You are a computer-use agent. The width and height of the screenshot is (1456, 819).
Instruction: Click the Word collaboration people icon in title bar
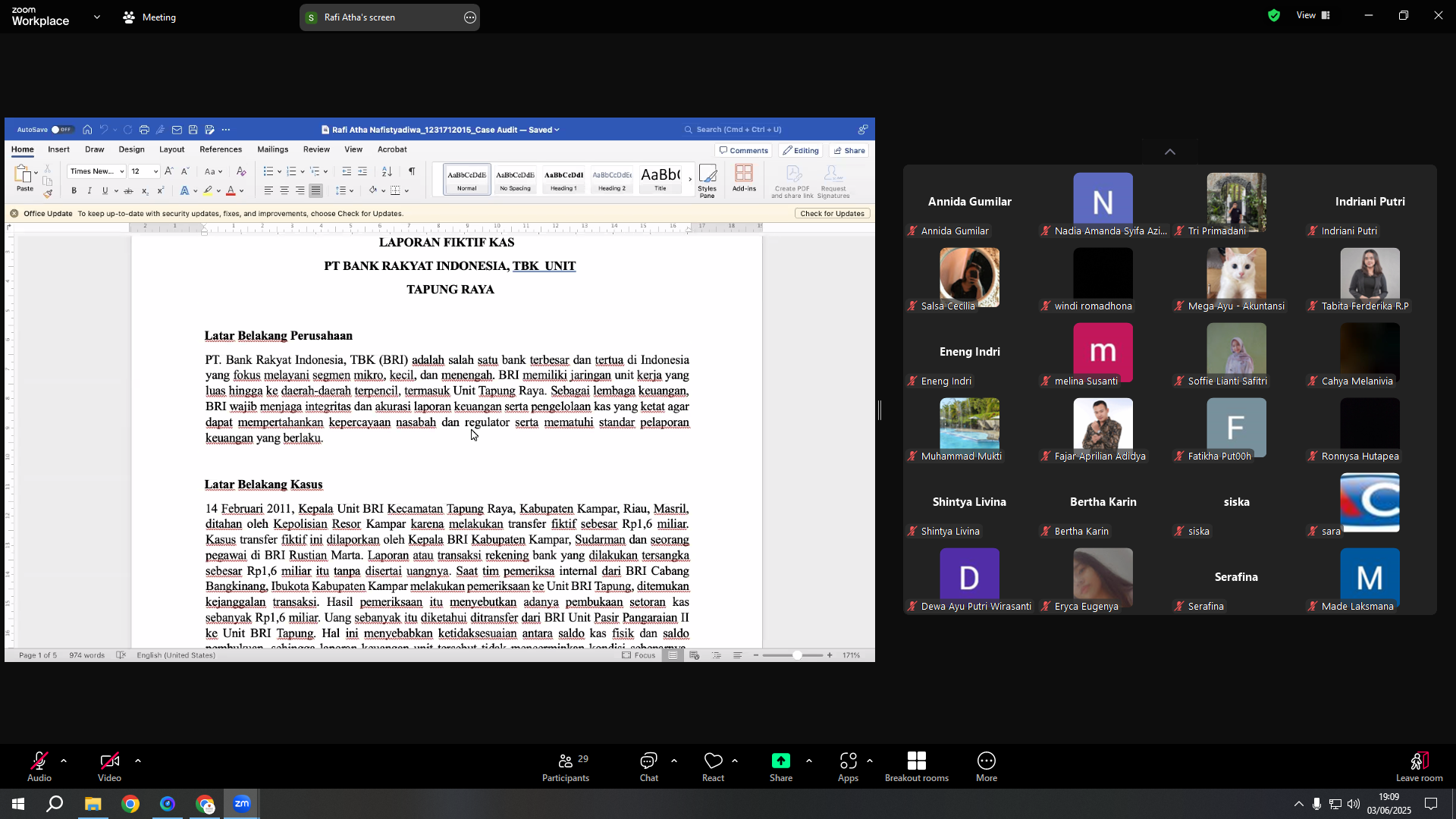pos(863,130)
